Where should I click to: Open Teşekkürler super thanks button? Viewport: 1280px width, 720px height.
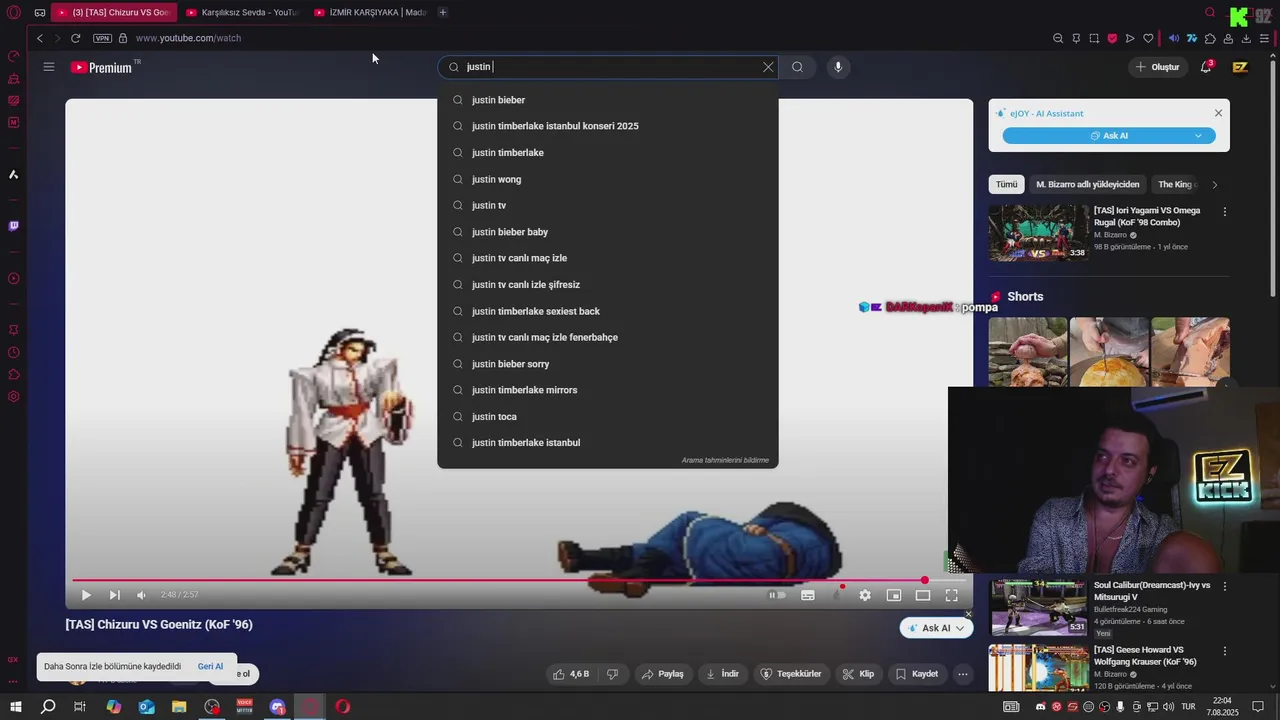tap(791, 674)
